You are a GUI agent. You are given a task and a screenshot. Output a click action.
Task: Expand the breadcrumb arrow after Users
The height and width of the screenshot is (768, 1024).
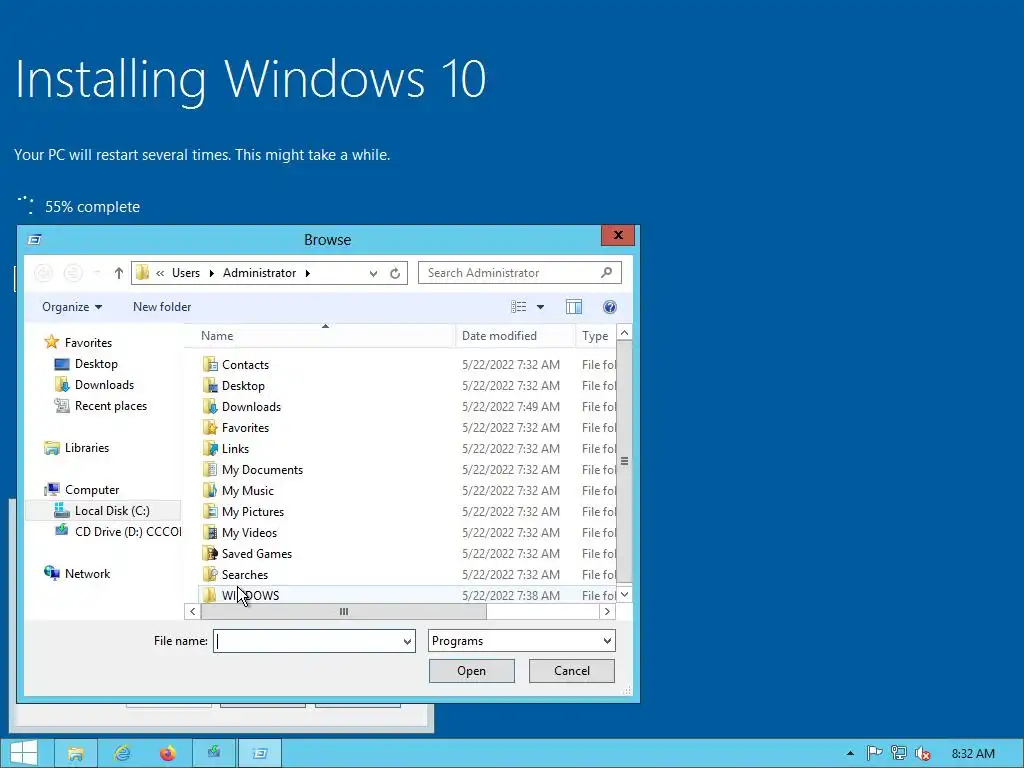212,273
